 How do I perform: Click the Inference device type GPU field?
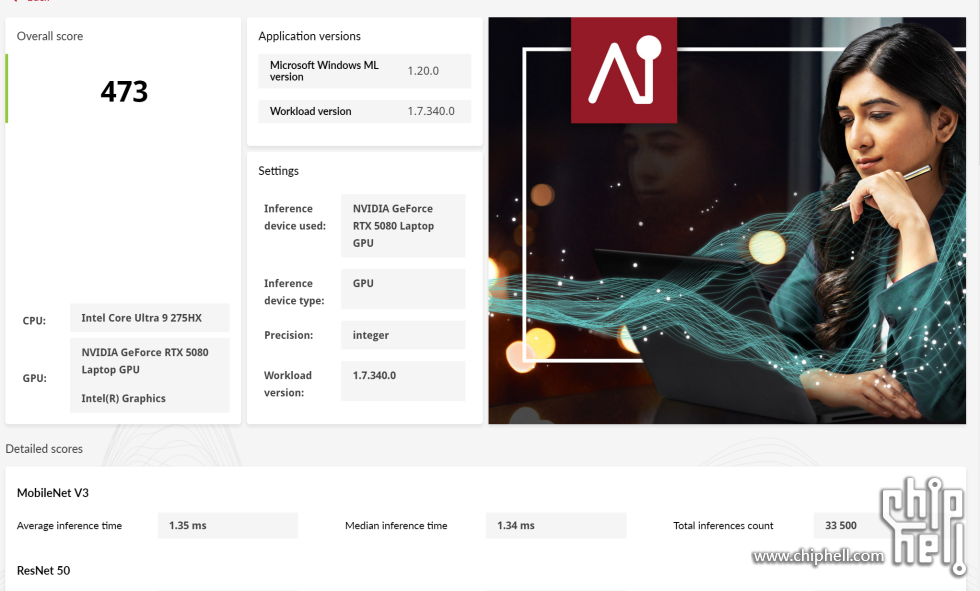click(x=403, y=289)
